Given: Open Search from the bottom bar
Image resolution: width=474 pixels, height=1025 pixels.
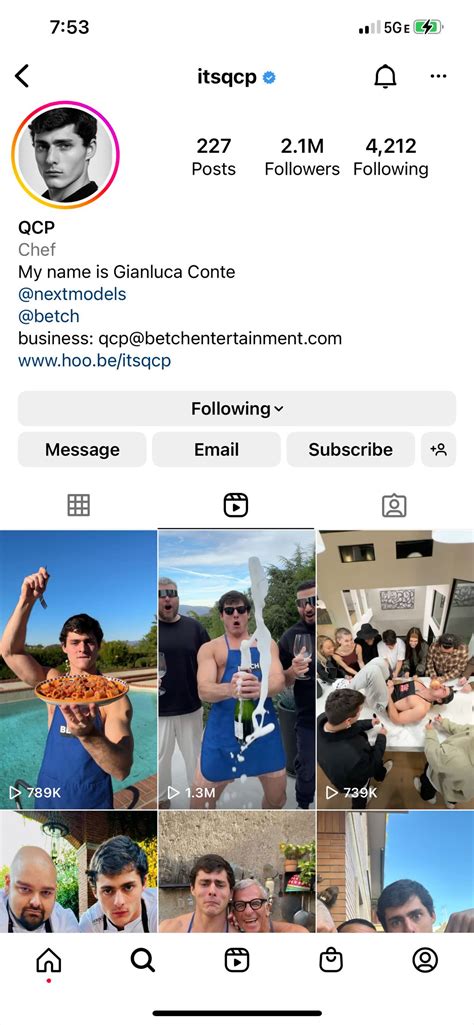Looking at the screenshot, I should (143, 960).
